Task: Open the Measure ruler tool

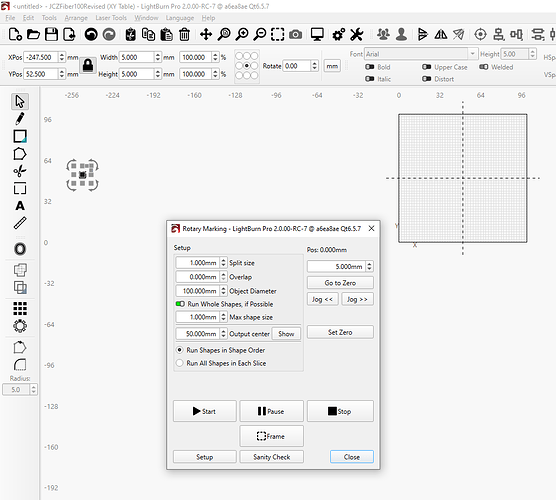Action: click(x=20, y=223)
